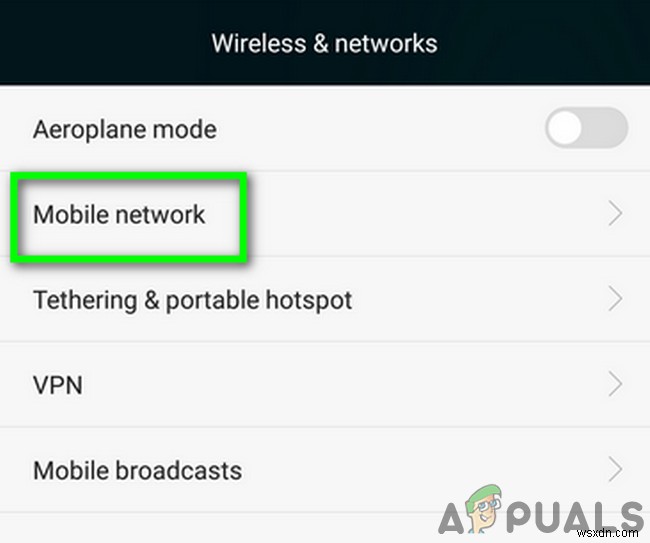Toggle the Aeroplane mode switch
650x543 pixels.
tap(586, 128)
